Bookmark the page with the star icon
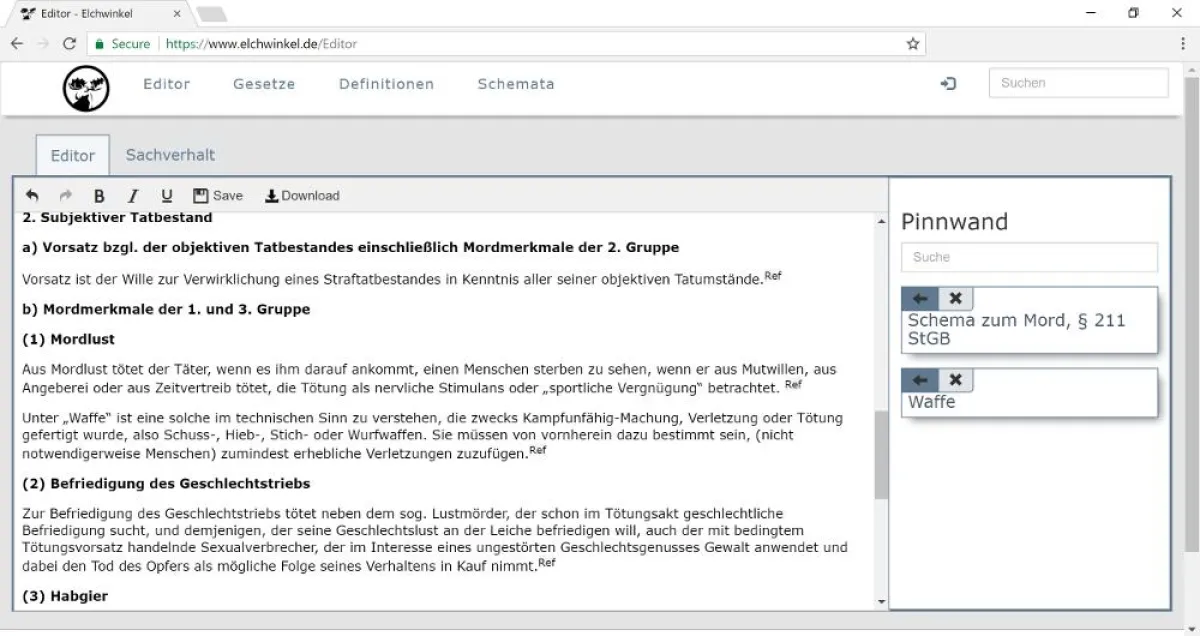1200x636 pixels. (912, 43)
